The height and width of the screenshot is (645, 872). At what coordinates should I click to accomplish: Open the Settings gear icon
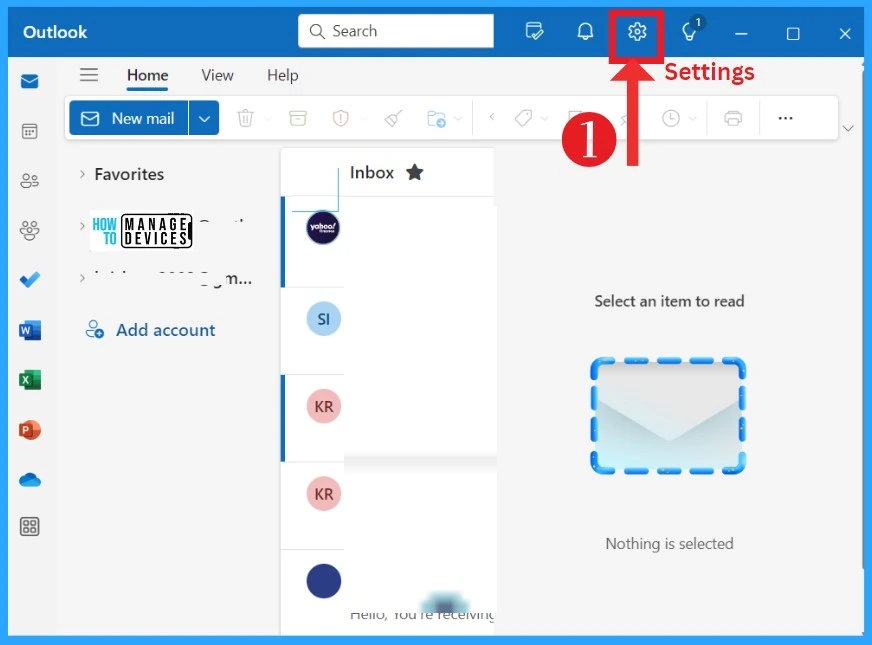click(x=637, y=32)
